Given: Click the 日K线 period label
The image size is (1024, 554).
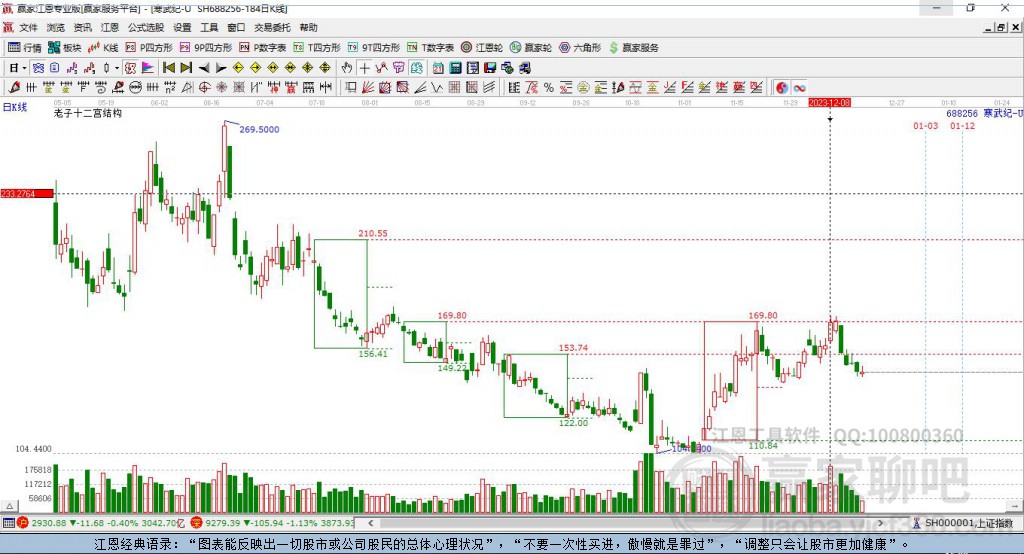Looking at the screenshot, I should [15, 107].
